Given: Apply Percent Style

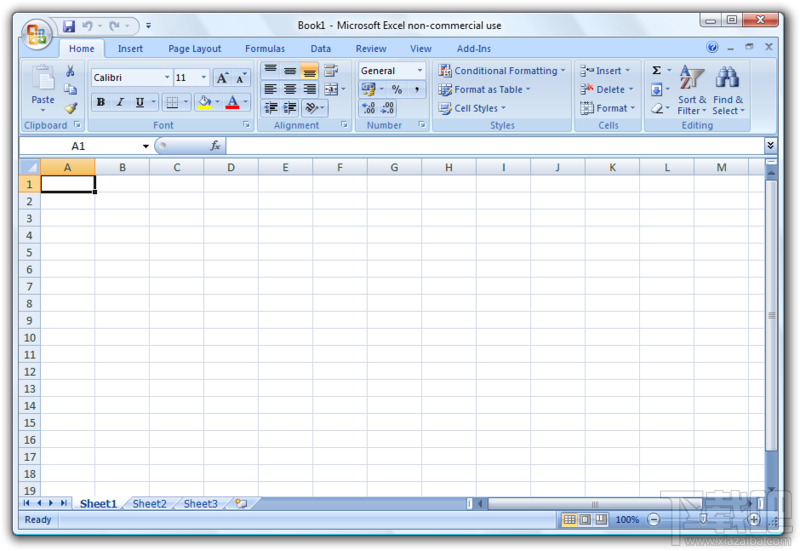Looking at the screenshot, I should [397, 89].
